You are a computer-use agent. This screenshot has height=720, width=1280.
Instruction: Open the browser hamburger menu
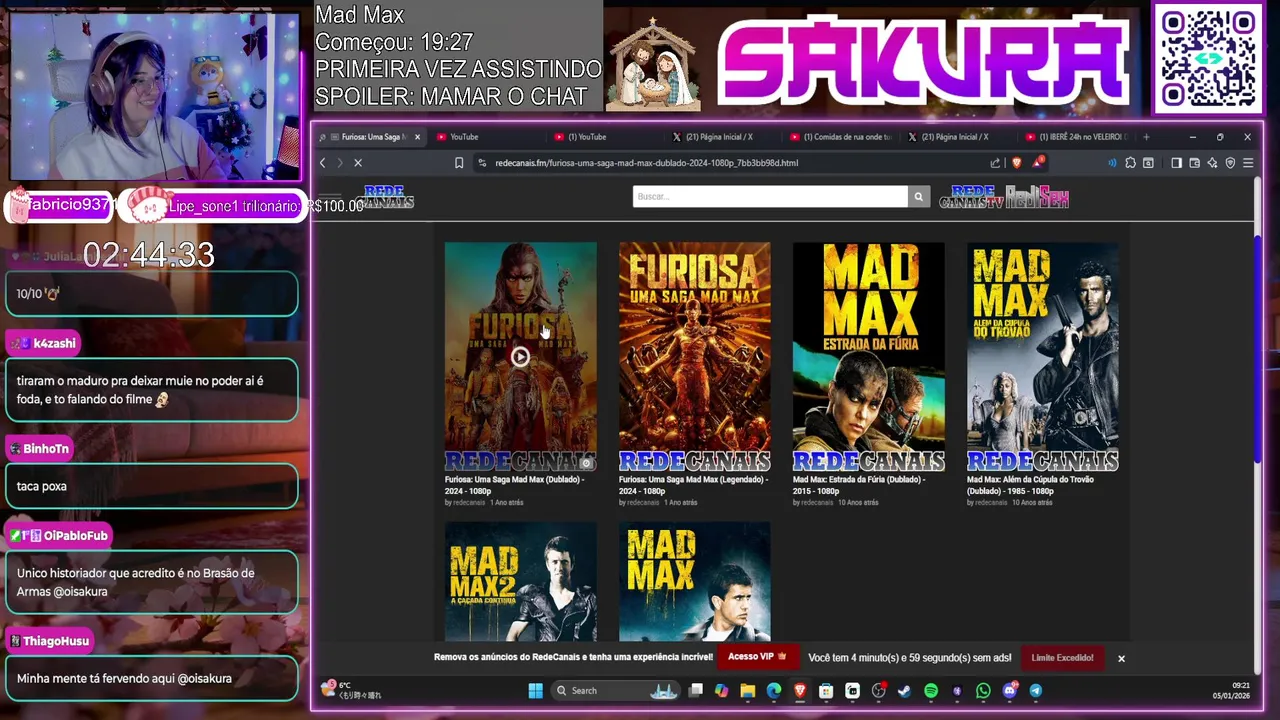[x=1248, y=163]
